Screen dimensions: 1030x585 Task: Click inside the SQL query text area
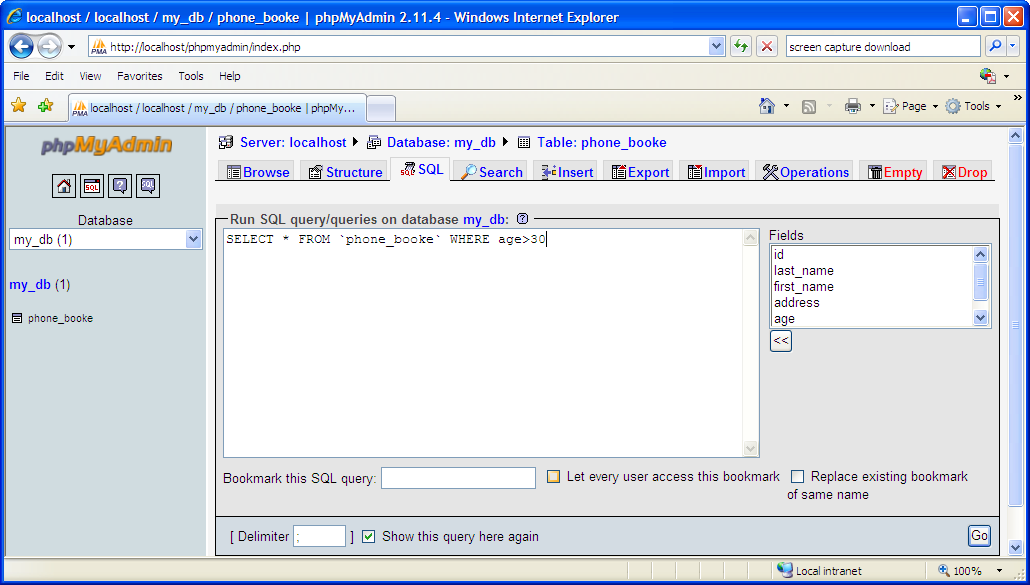(483, 343)
